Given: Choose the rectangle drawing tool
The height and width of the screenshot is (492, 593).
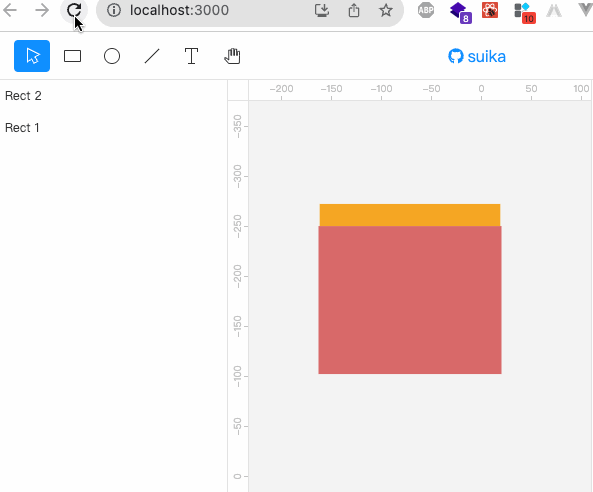Looking at the screenshot, I should click(72, 56).
